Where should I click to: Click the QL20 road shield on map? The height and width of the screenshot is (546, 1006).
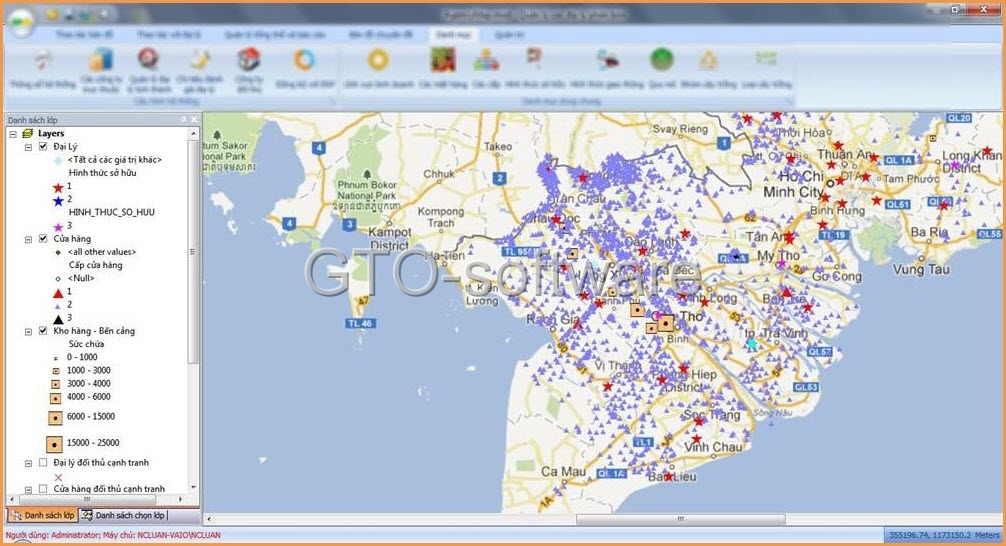coord(959,119)
